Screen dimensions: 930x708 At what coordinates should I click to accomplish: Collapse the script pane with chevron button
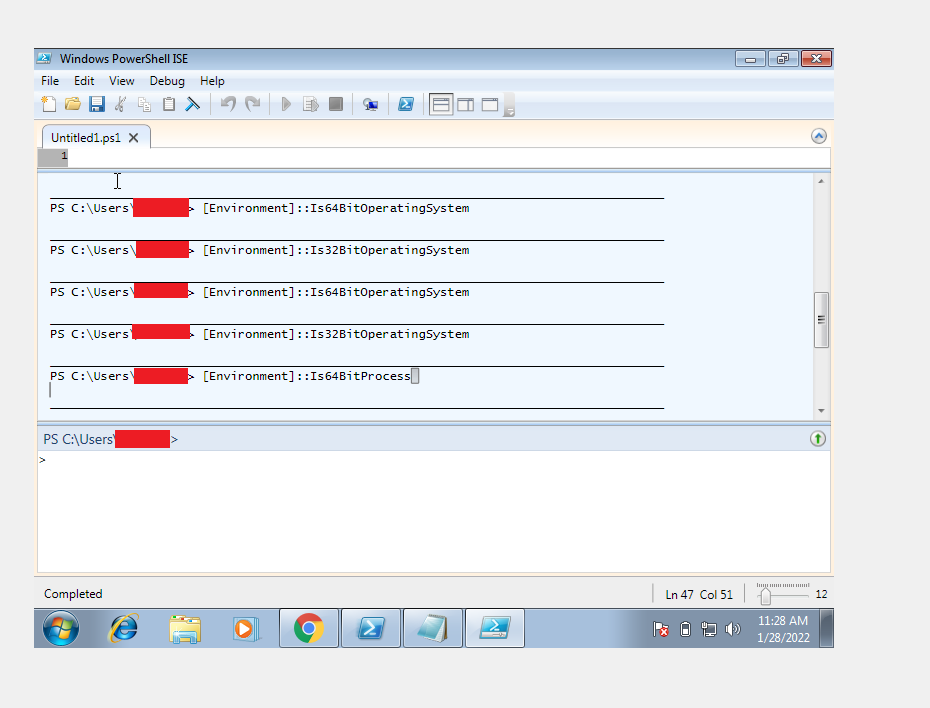pyautogui.click(x=818, y=136)
